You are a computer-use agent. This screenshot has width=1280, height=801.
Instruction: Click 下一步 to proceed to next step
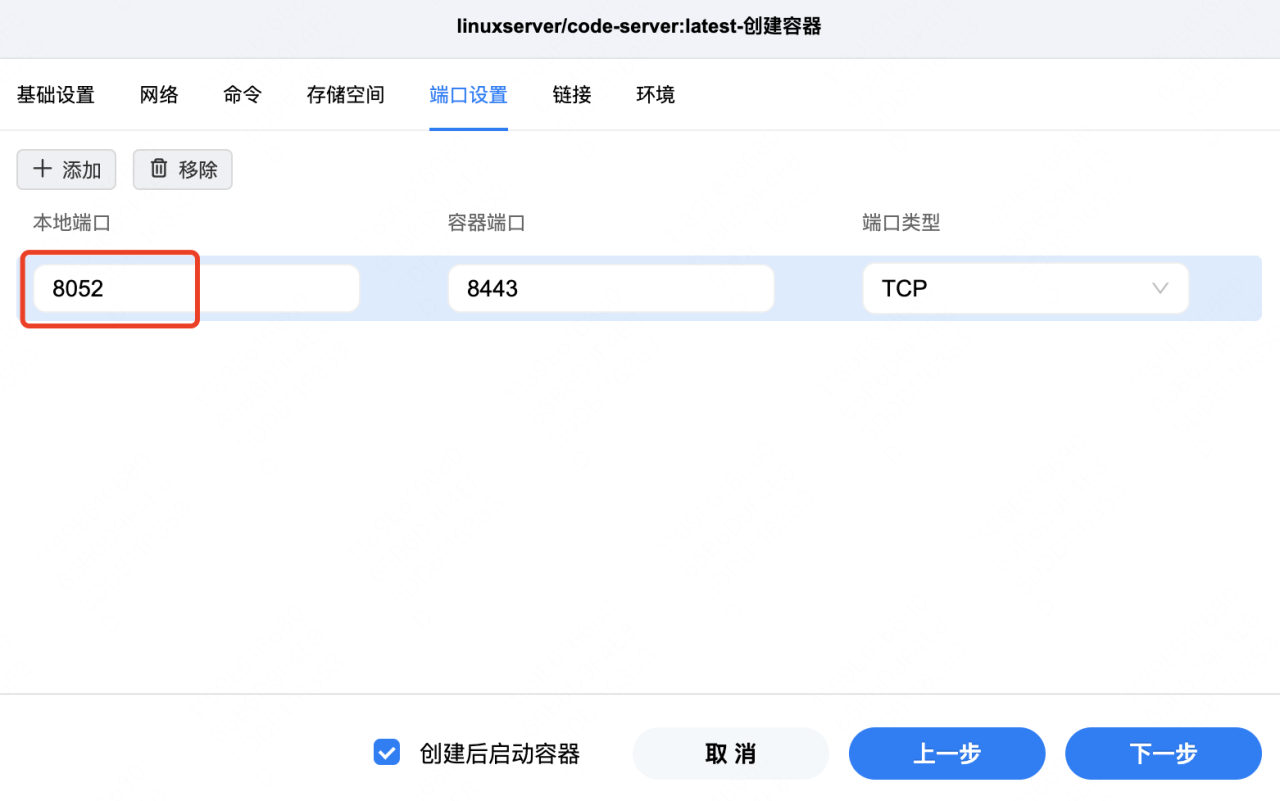coord(1162,753)
